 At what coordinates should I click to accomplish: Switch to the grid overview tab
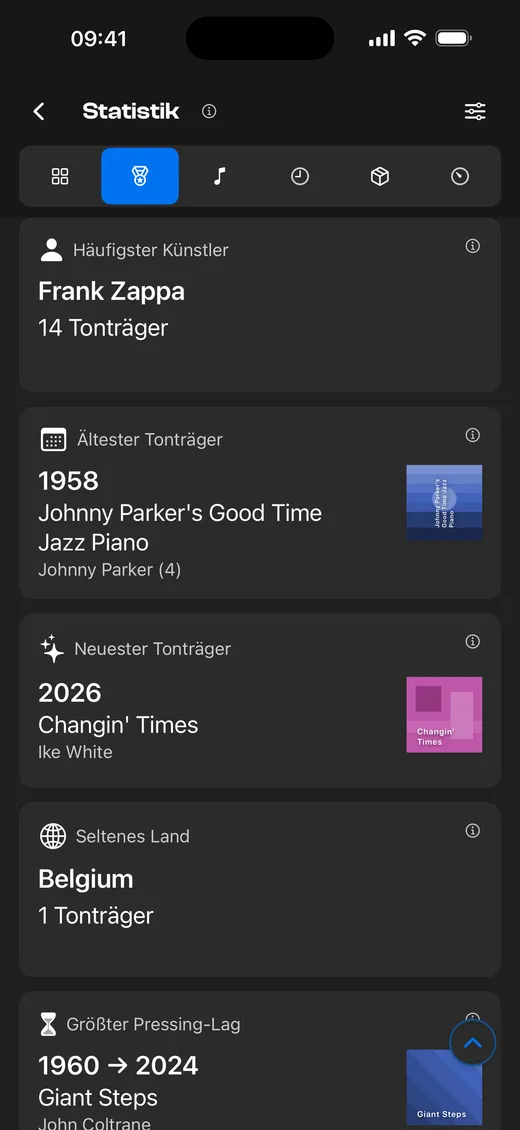click(x=60, y=176)
